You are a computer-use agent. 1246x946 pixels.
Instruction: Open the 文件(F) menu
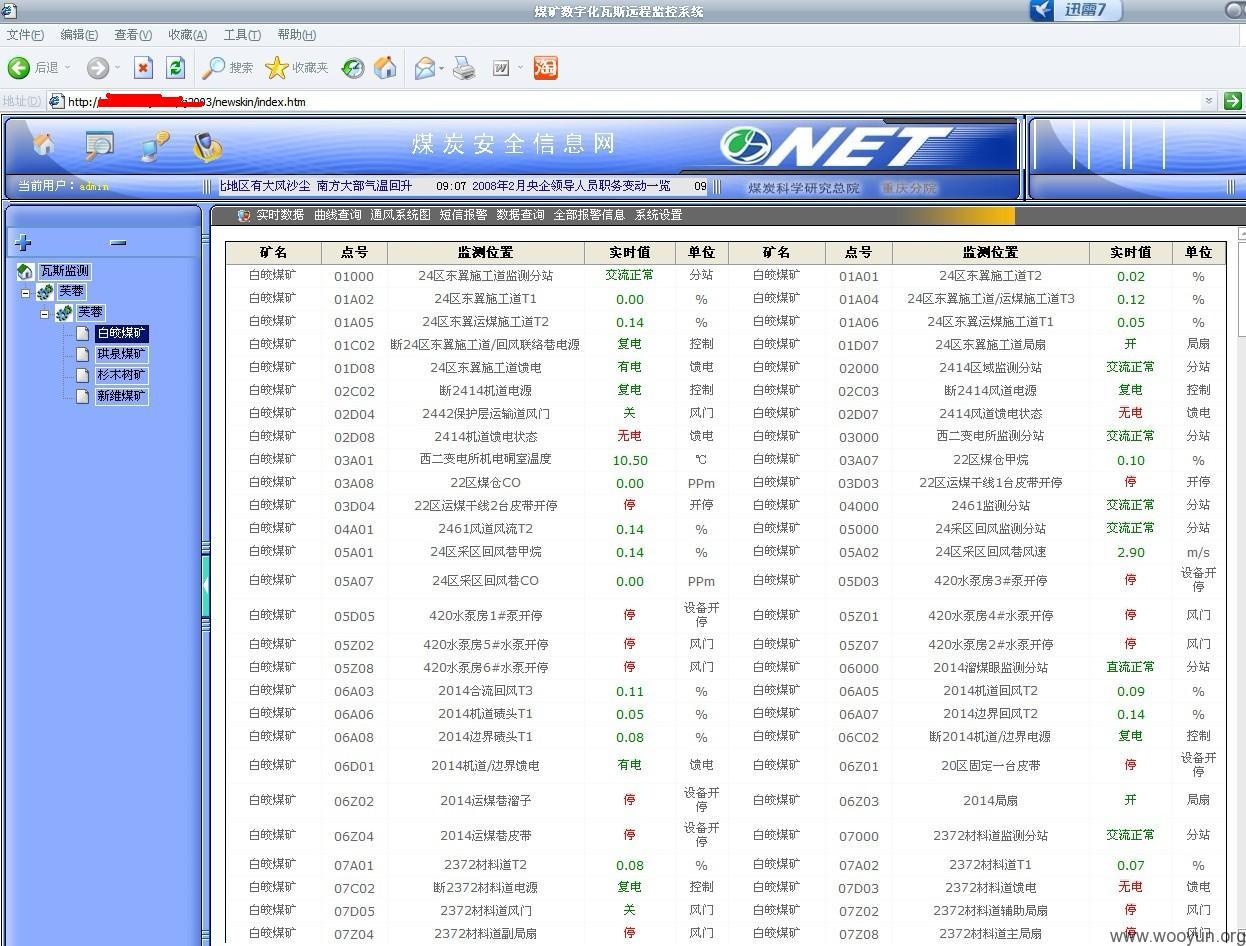click(25, 35)
